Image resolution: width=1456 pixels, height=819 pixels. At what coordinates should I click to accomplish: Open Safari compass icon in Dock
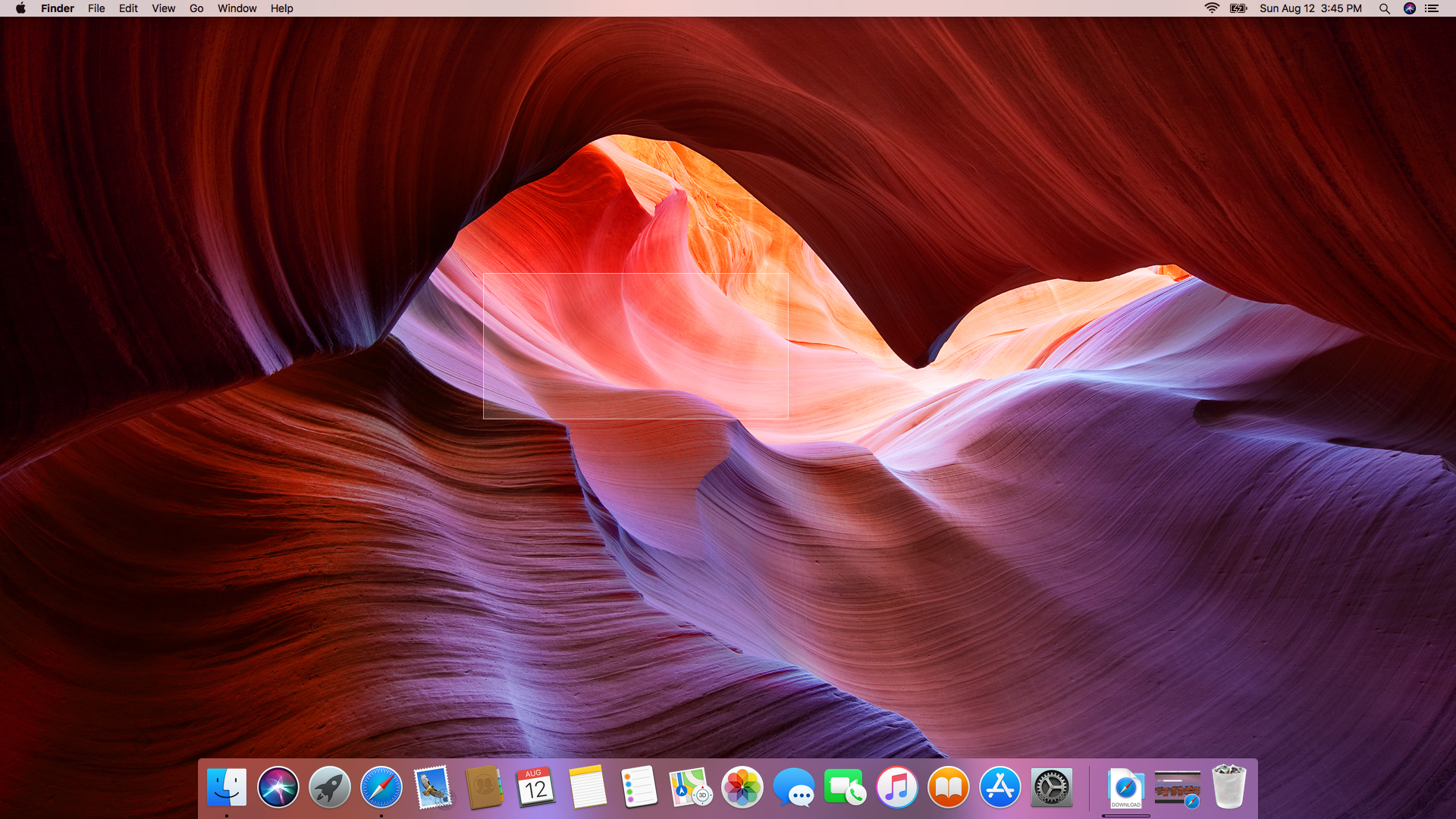point(381,787)
